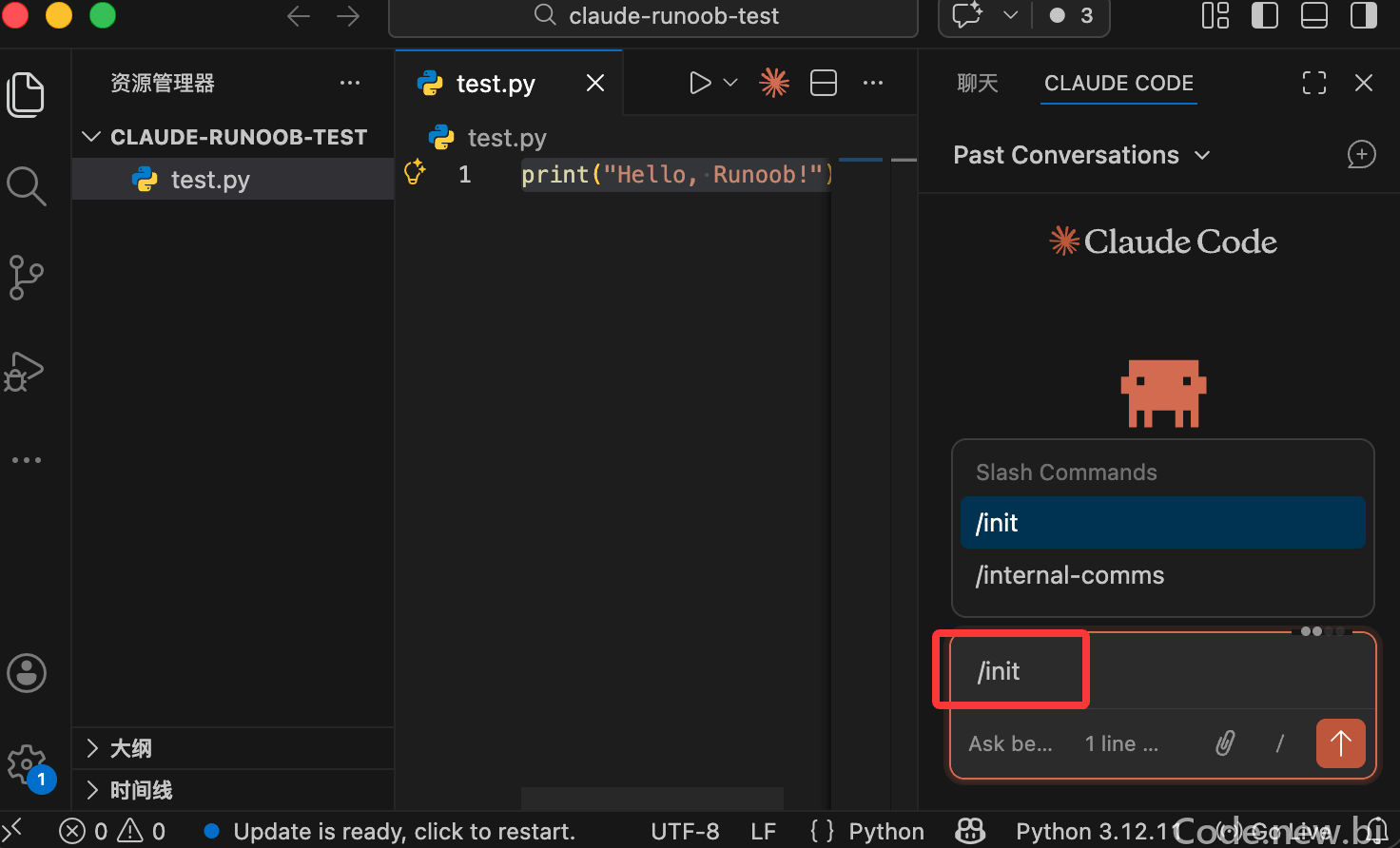Toggle the secondary side bar
Image resolution: width=1400 pixels, height=848 pixels.
(x=1364, y=16)
